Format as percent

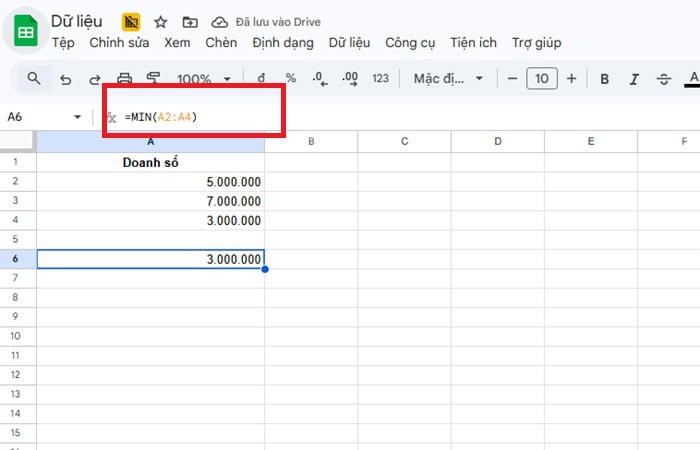click(x=290, y=78)
